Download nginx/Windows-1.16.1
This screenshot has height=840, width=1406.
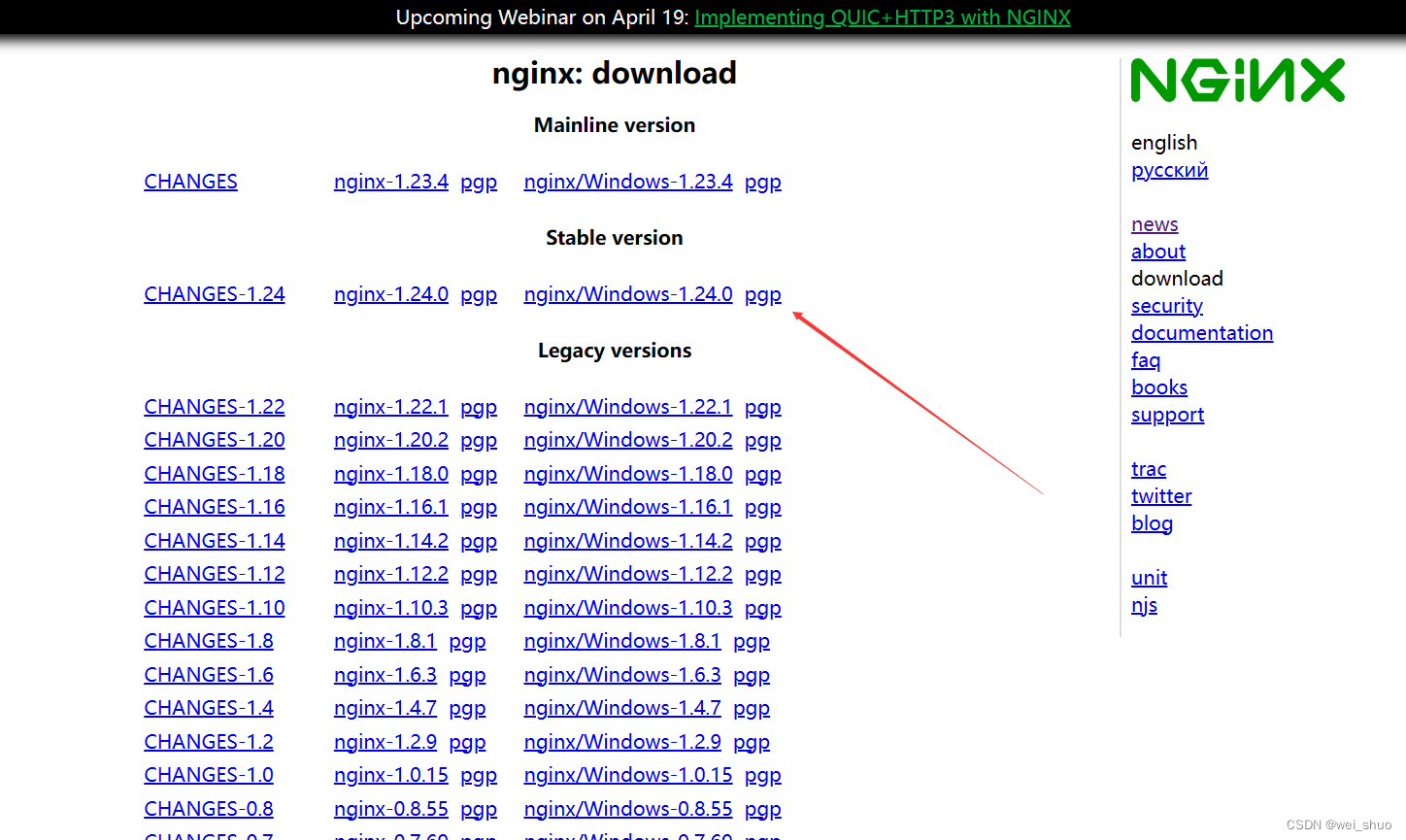[628, 507]
